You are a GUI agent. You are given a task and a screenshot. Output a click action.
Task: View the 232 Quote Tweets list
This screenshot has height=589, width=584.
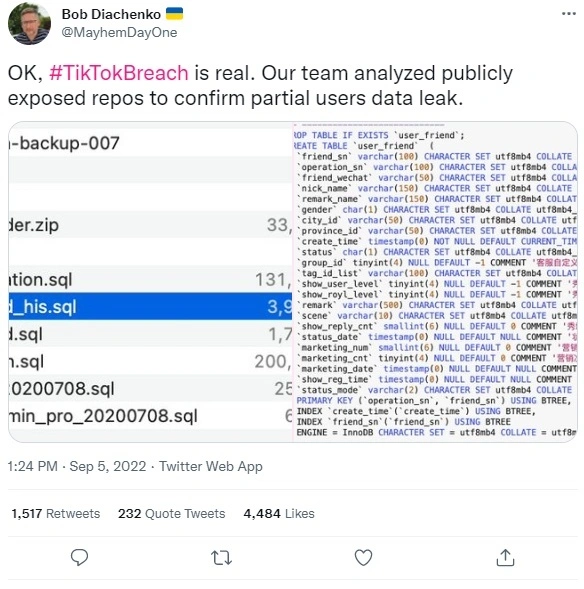172,513
